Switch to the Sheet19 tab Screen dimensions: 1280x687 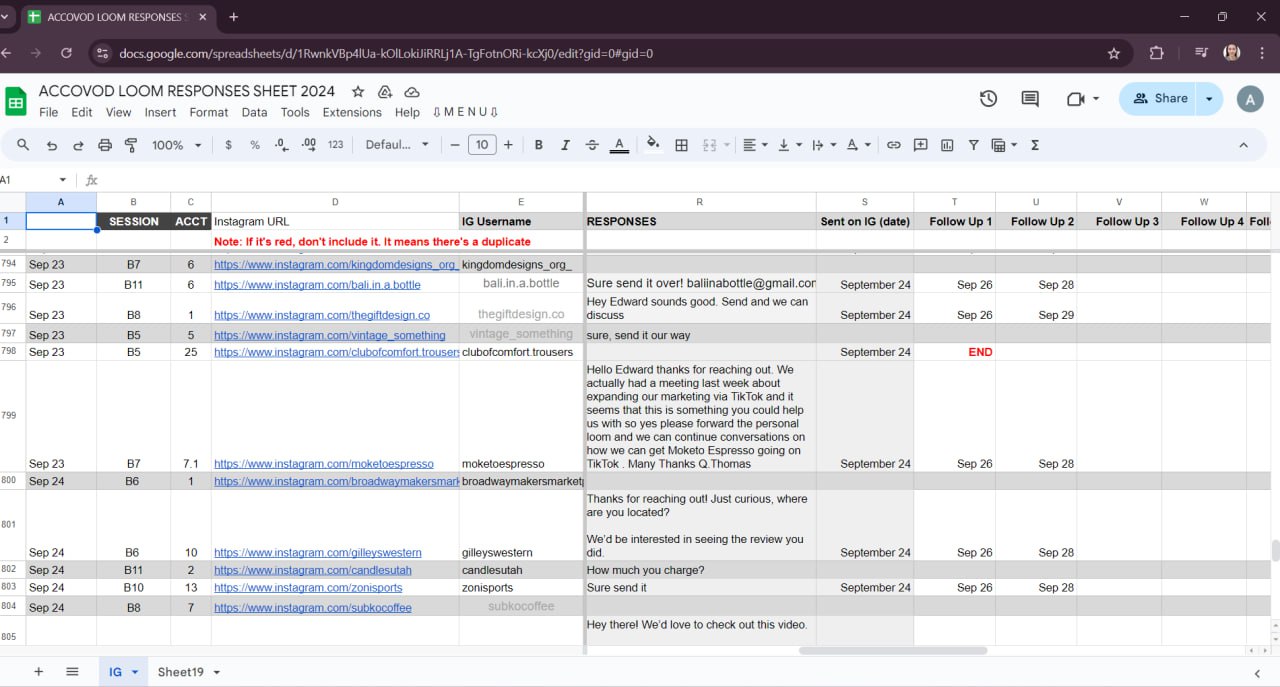click(x=180, y=672)
